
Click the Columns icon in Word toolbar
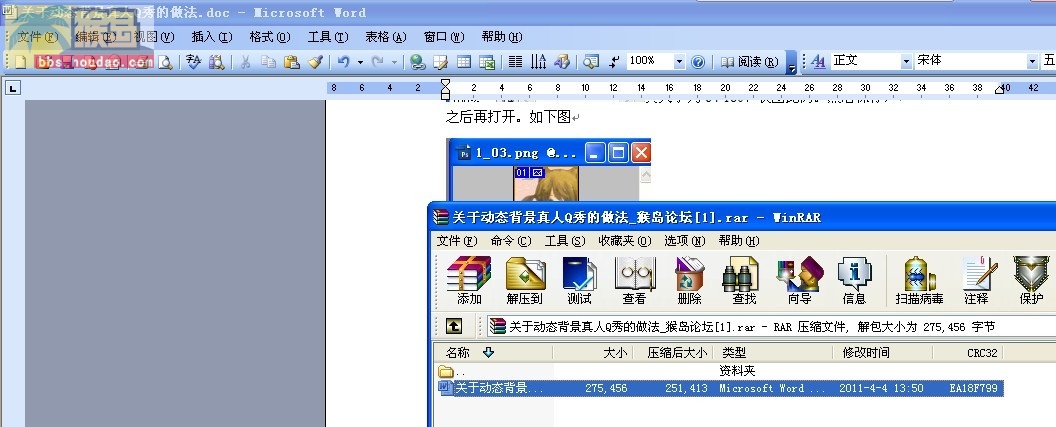point(515,62)
